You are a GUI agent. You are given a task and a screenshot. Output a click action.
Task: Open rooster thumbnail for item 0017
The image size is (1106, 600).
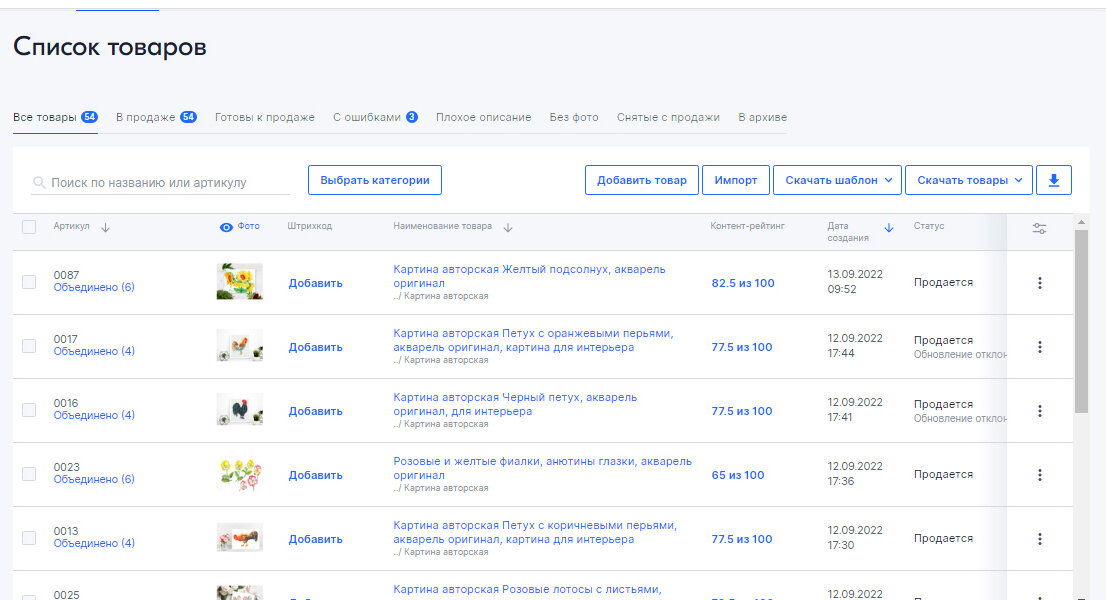tap(240, 345)
